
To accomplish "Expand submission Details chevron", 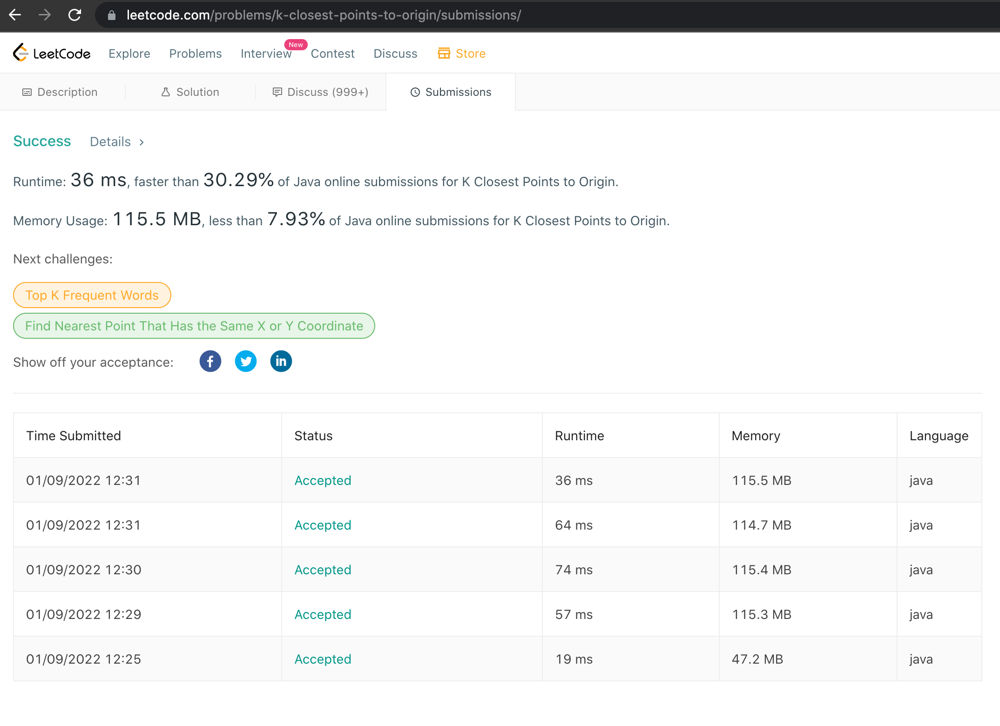I will (x=141, y=142).
